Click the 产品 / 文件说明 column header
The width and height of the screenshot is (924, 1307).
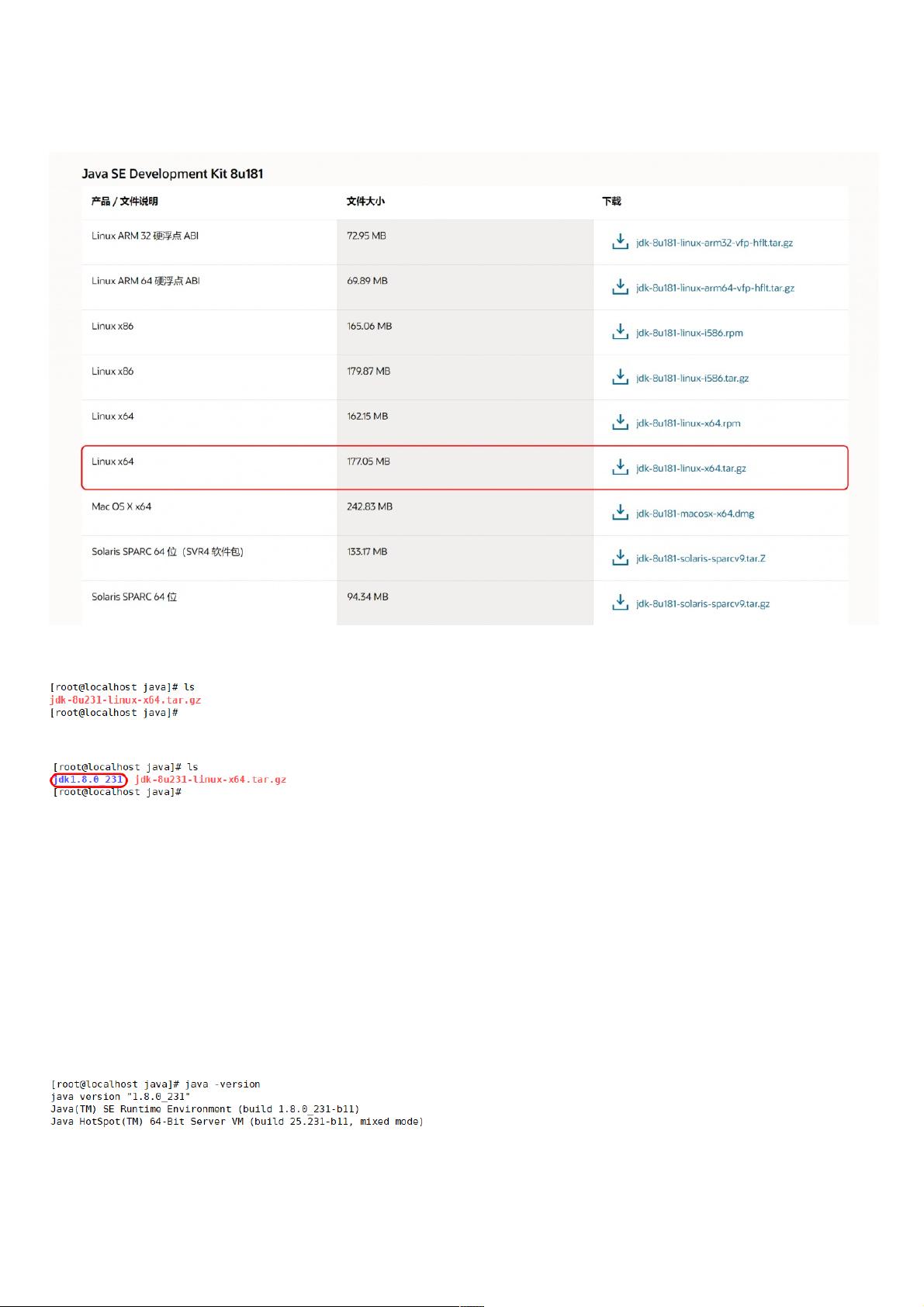coord(125,201)
